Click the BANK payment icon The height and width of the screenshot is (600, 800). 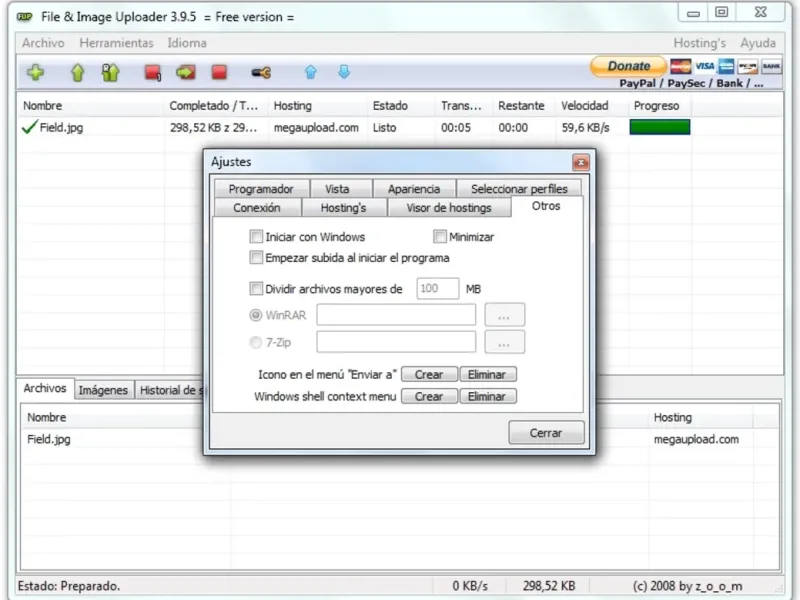771,66
